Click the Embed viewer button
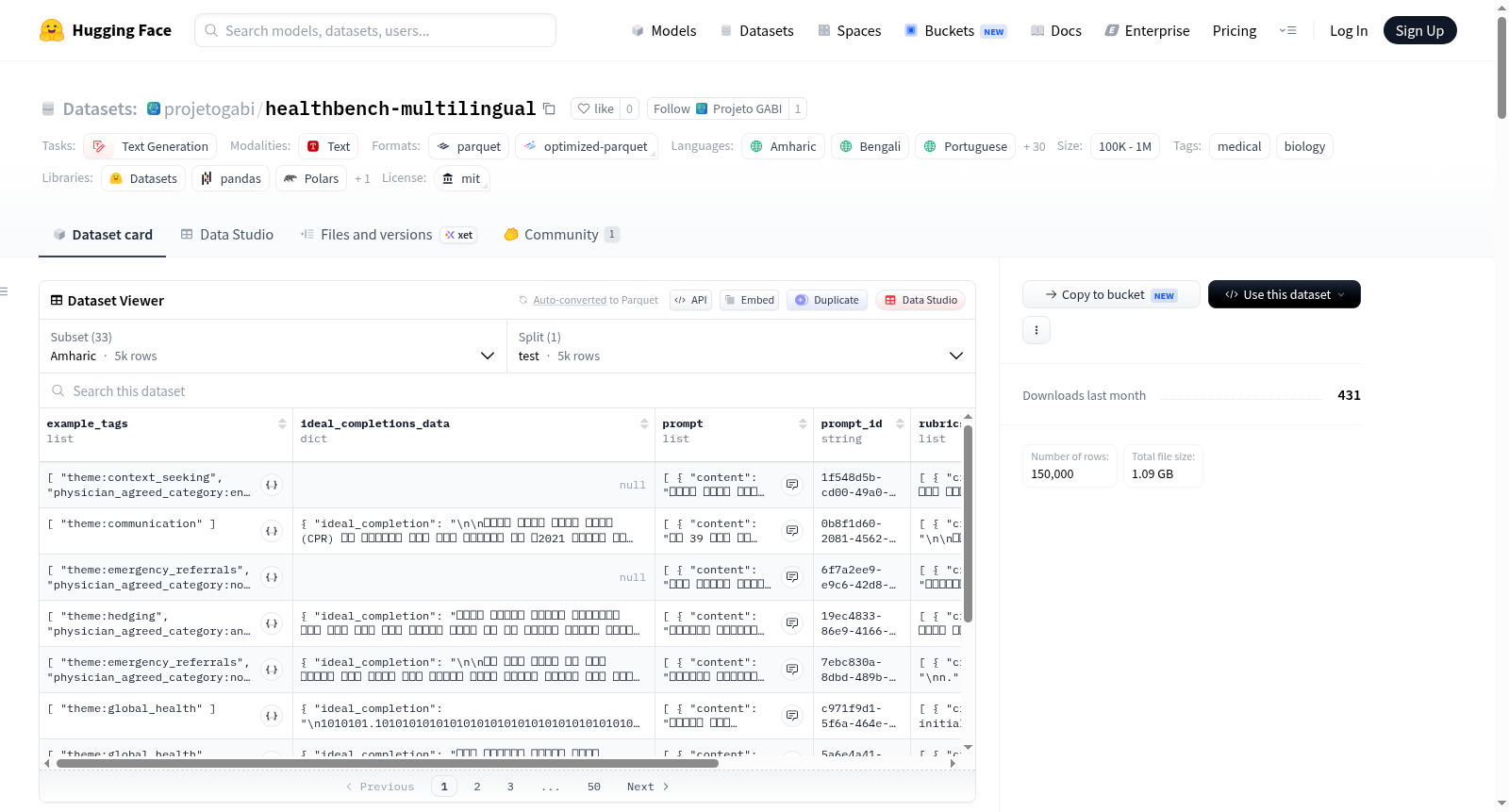This screenshot has height=812, width=1509. (x=749, y=300)
